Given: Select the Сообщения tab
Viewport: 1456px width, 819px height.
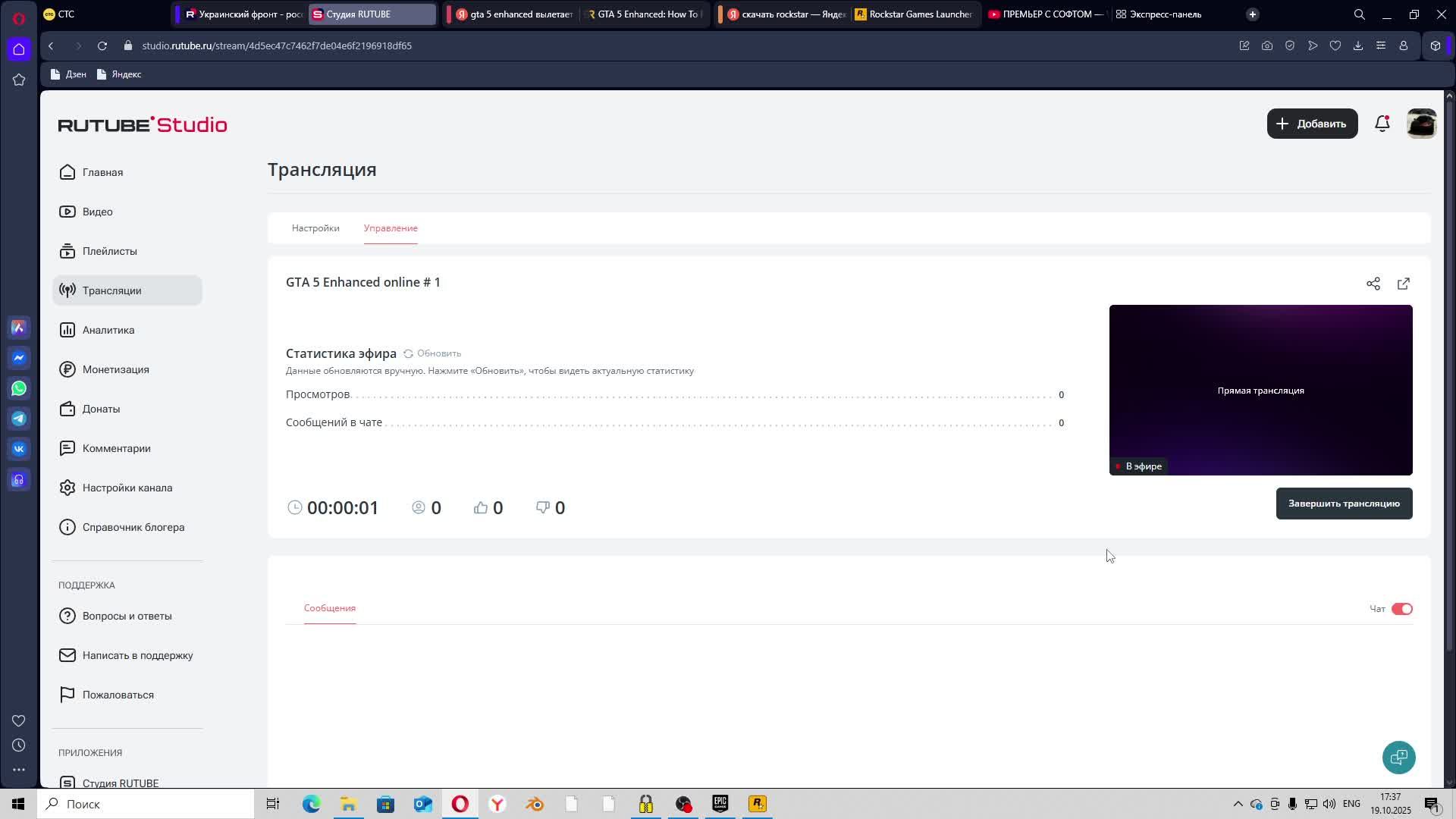Looking at the screenshot, I should point(329,608).
